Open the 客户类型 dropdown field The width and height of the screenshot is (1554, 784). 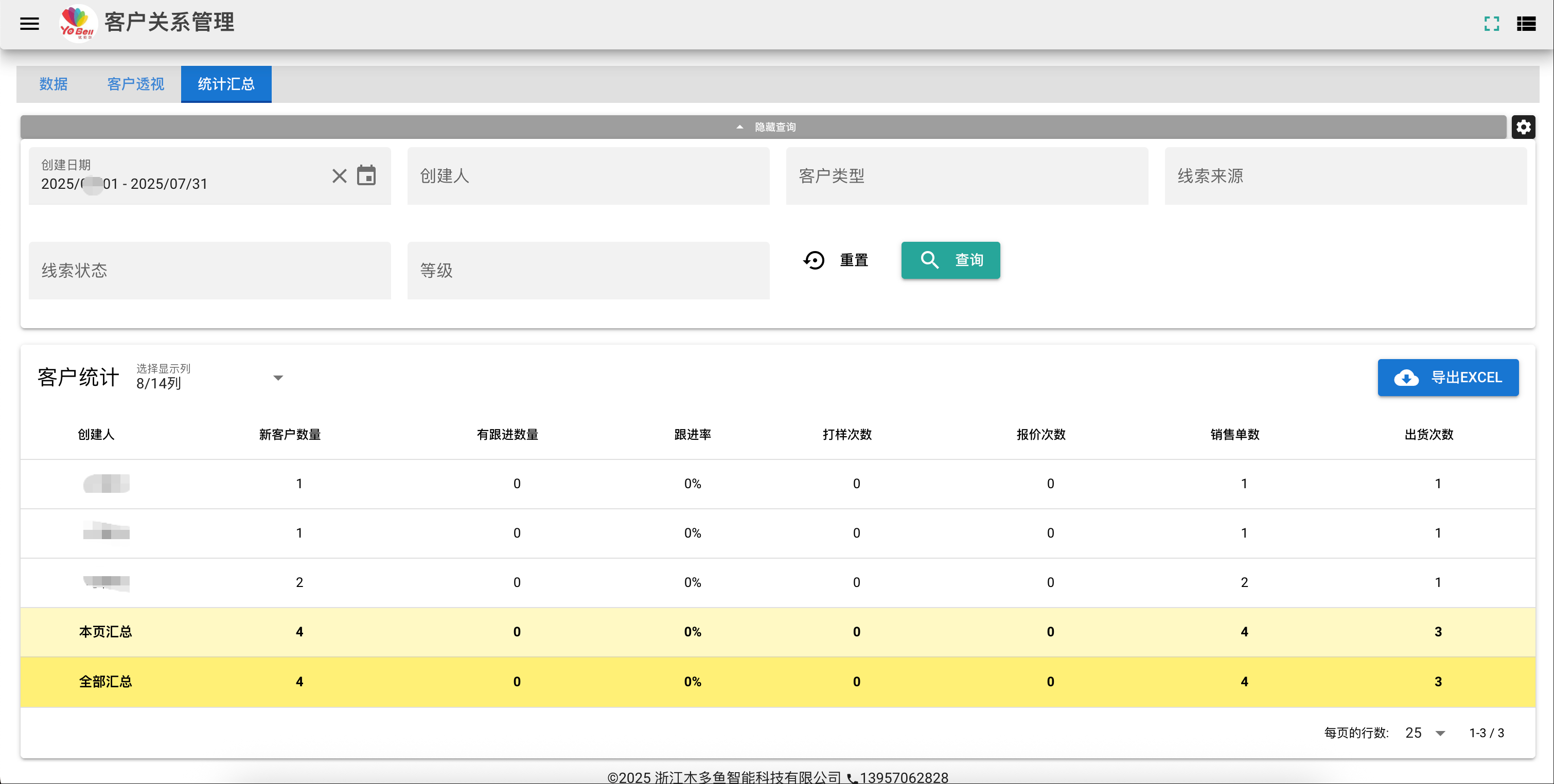point(967,176)
